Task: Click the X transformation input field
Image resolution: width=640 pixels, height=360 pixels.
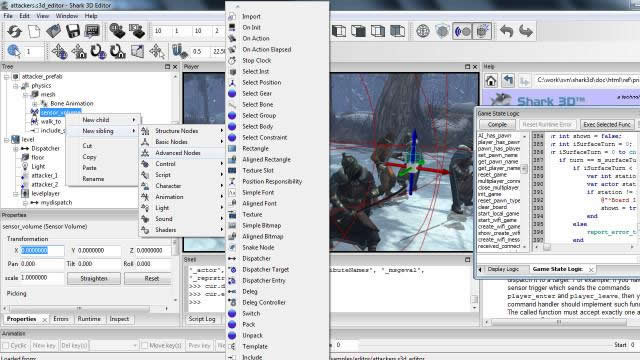Action: coord(42,250)
